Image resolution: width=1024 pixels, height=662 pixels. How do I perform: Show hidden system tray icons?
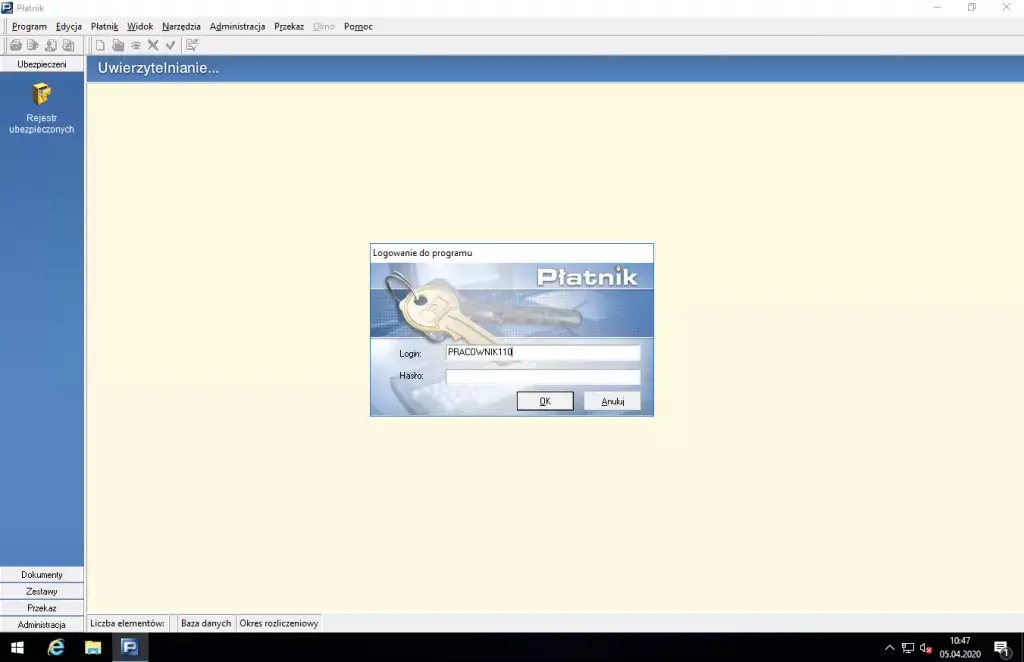(890, 648)
